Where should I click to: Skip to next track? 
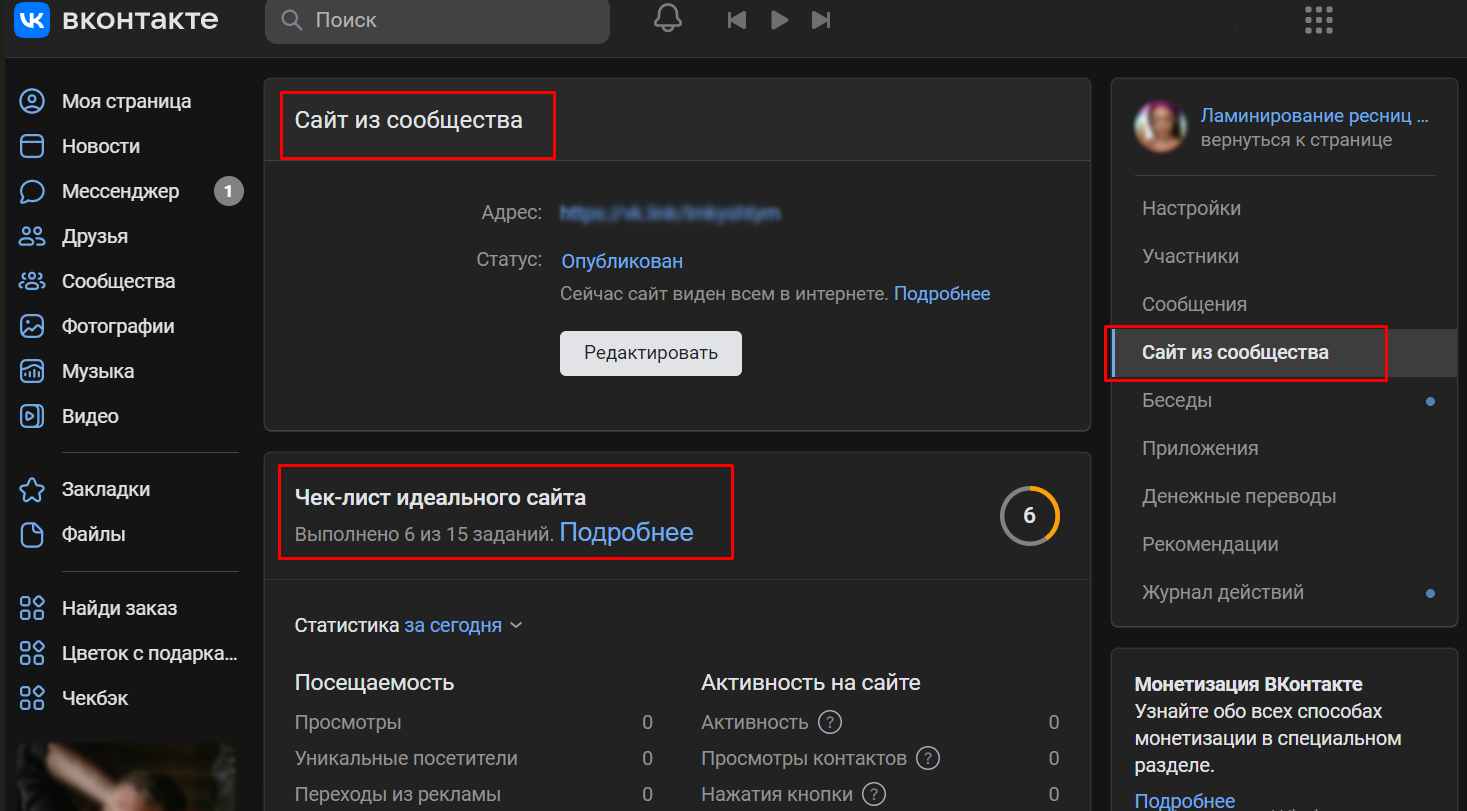tap(821, 20)
